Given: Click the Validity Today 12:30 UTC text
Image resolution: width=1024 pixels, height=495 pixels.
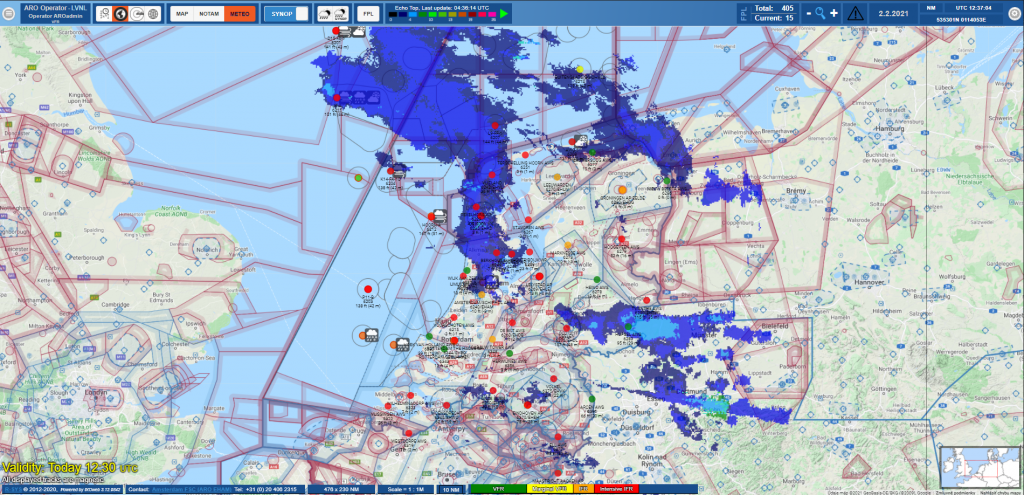Looking at the screenshot, I should (70, 468).
